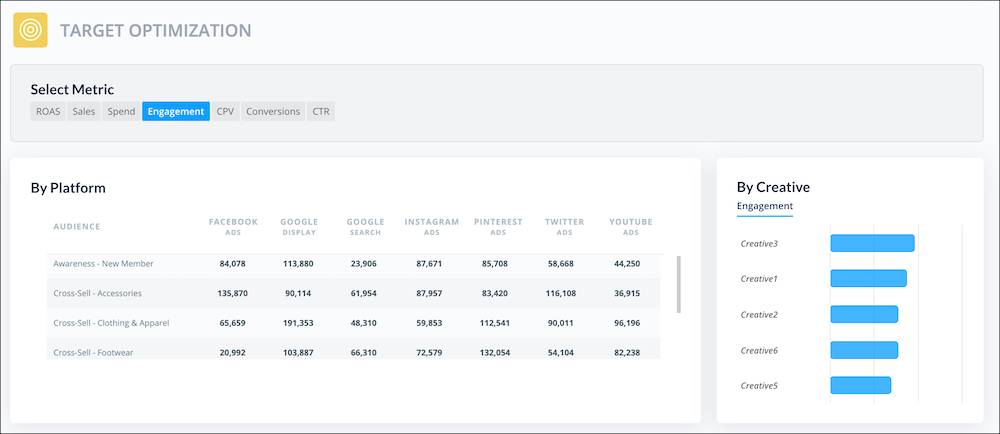This screenshot has width=1000, height=434.
Task: Select the Cross-Sell - Accessories row label
Action: [x=98, y=293]
